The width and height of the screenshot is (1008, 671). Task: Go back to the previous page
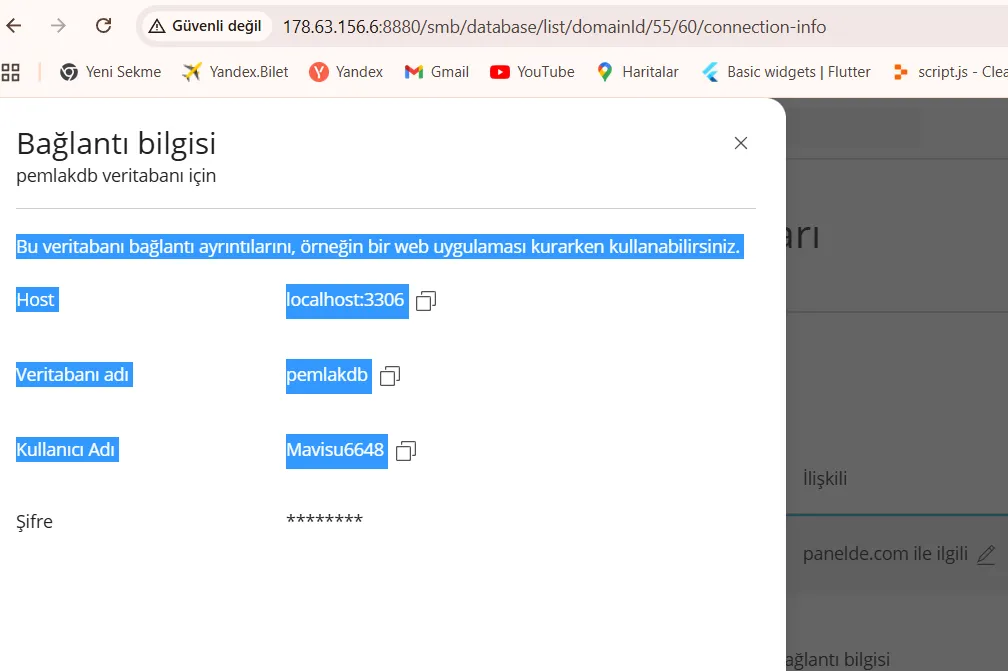pyautogui.click(x=14, y=26)
